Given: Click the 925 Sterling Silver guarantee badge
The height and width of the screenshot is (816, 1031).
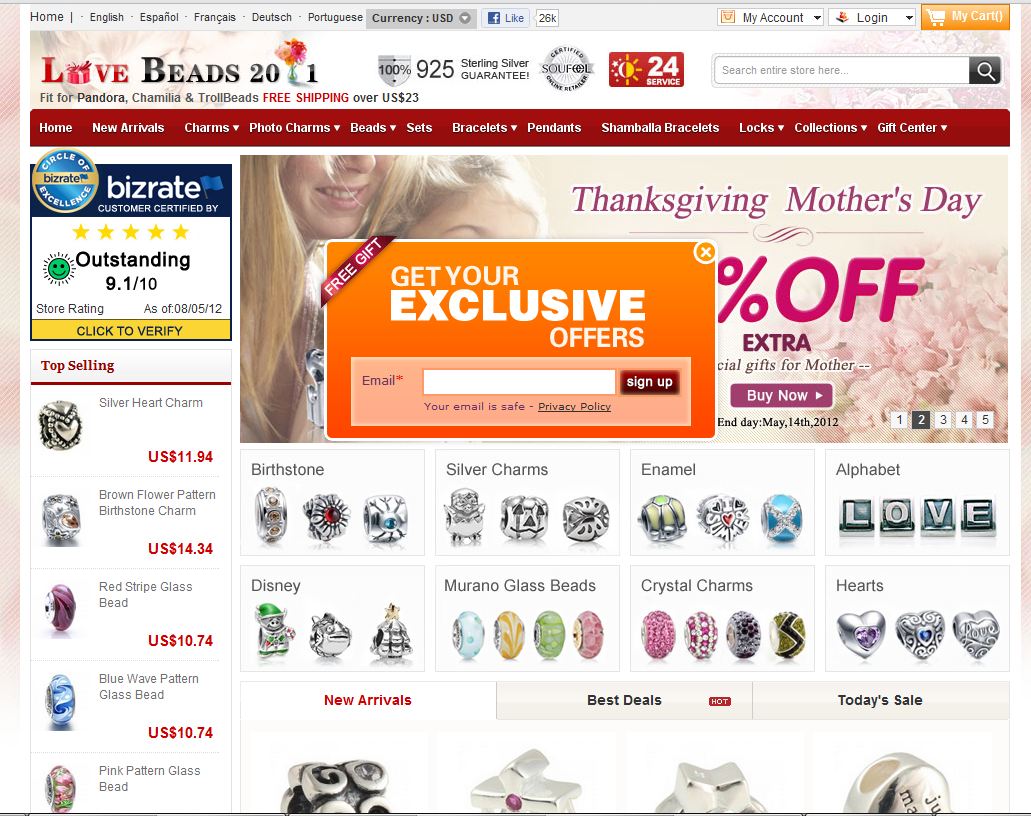Looking at the screenshot, I should click(x=454, y=70).
